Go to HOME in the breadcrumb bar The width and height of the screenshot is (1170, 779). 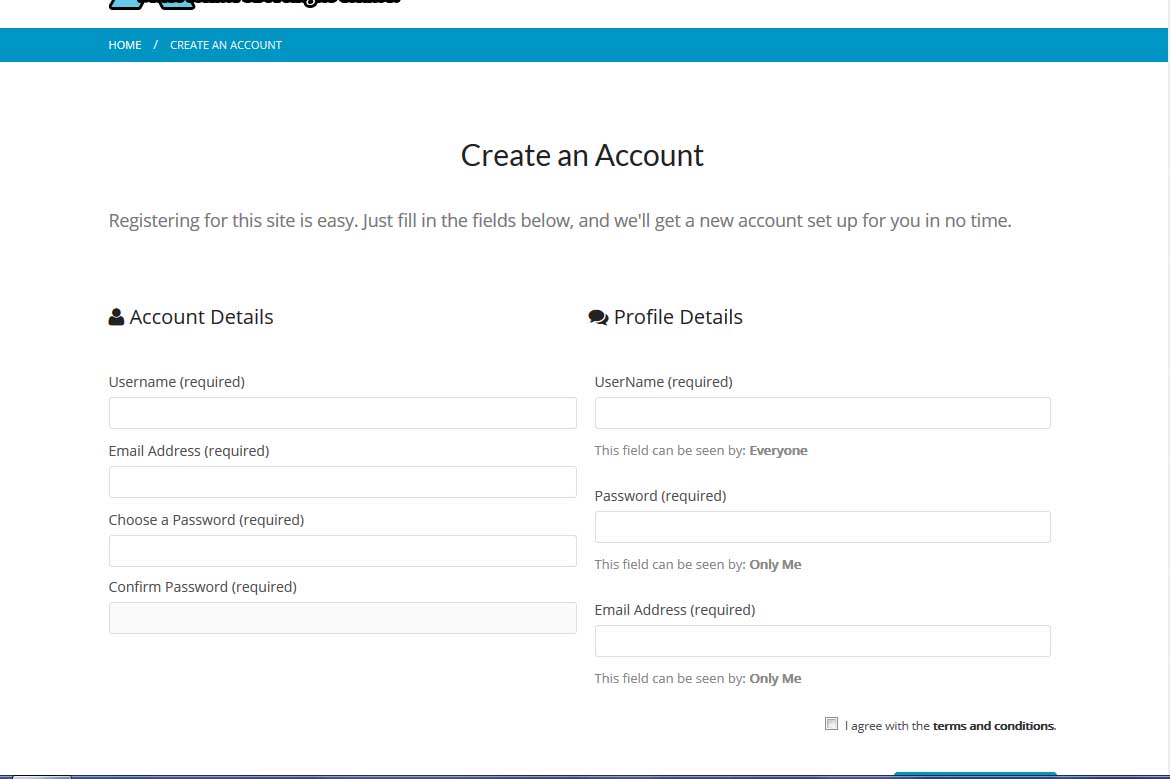pyautogui.click(x=125, y=45)
